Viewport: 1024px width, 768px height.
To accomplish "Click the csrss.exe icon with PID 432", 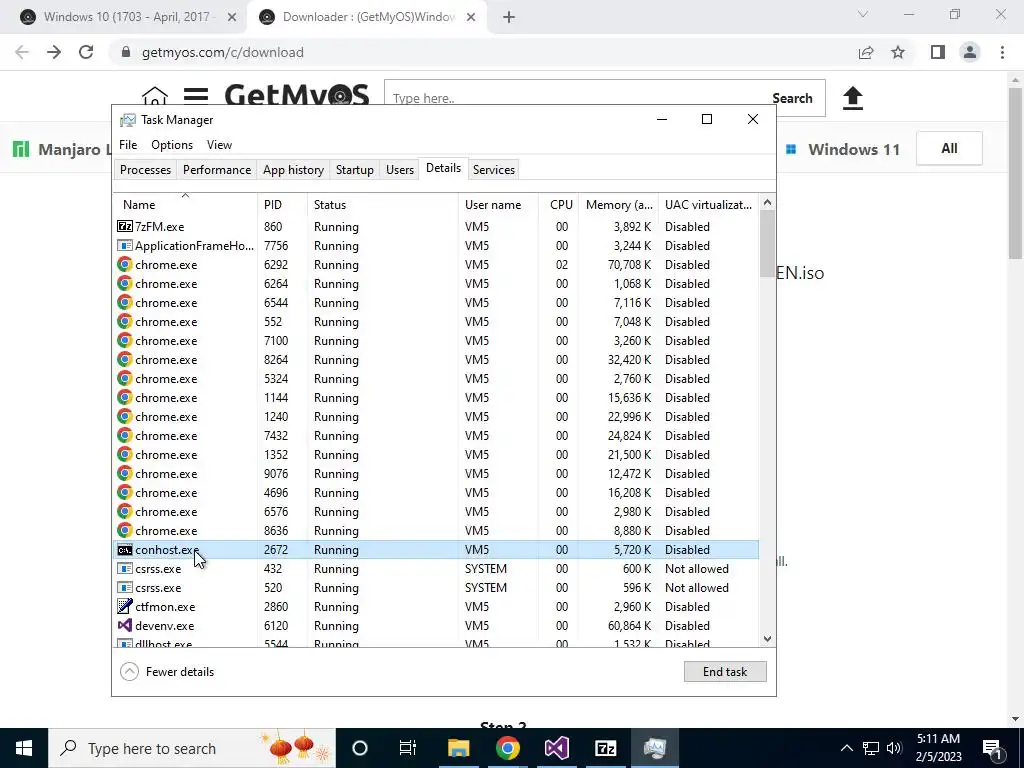I will (125, 569).
